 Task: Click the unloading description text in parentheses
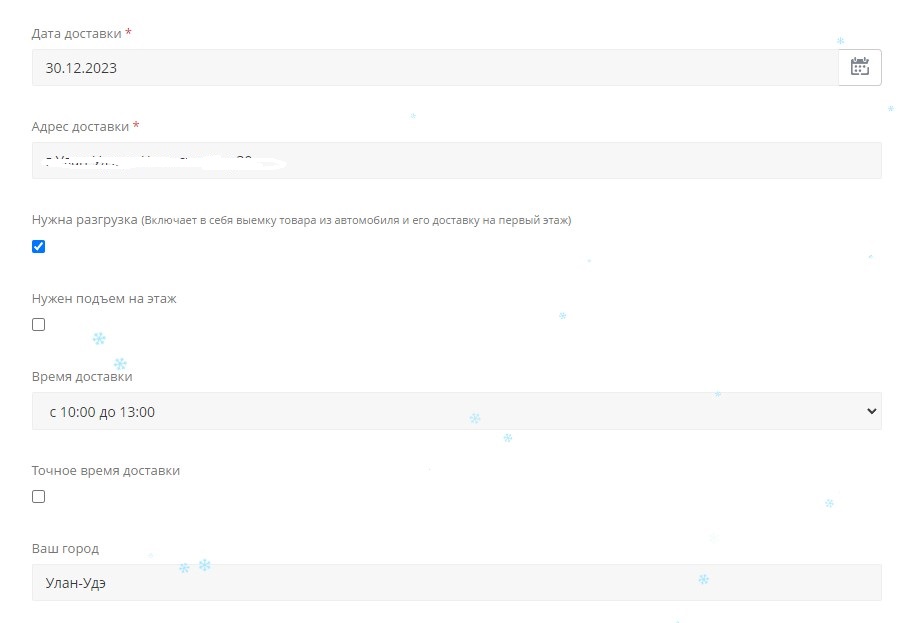[x=356, y=220]
